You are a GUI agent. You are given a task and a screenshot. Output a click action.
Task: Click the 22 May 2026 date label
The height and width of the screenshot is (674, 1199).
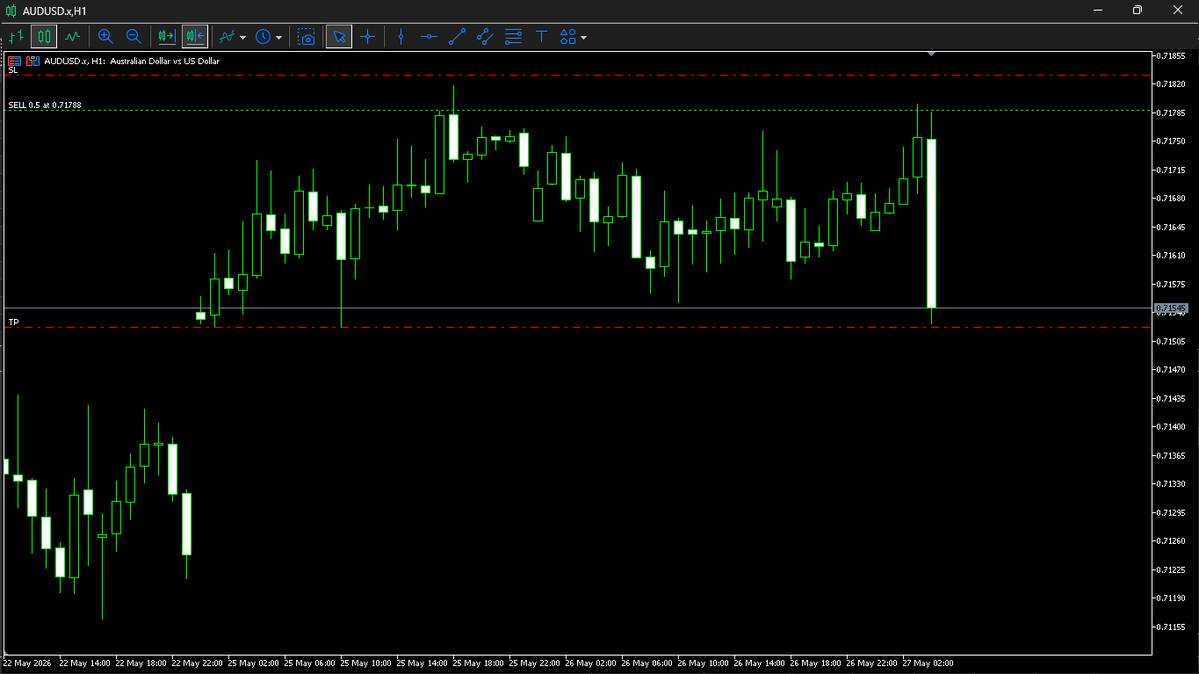point(28,663)
